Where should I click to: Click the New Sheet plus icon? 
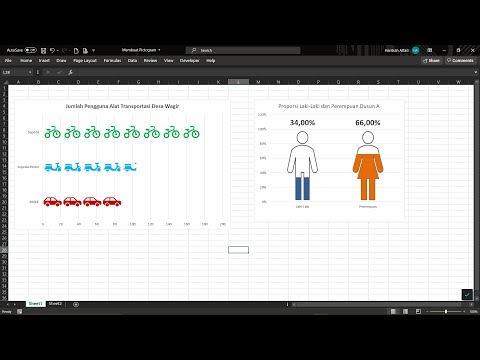click(x=76, y=304)
